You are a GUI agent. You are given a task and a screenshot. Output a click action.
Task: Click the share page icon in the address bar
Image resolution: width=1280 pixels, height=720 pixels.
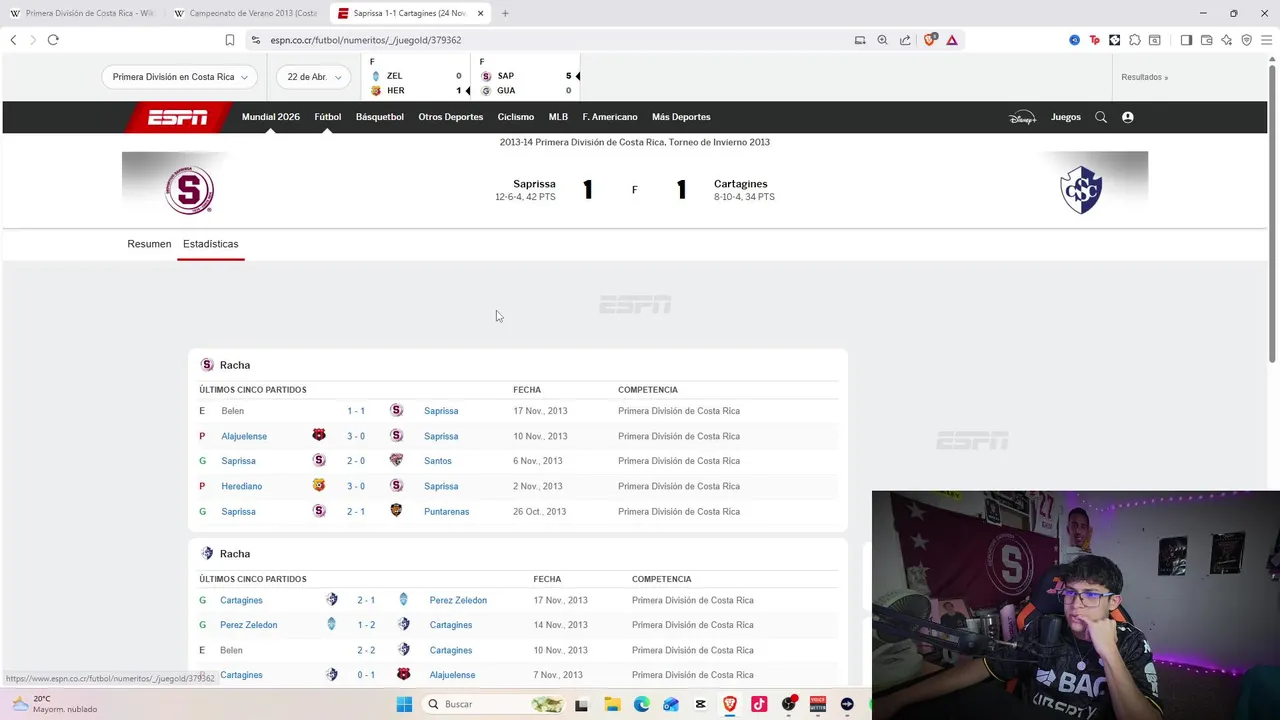pos(905,40)
